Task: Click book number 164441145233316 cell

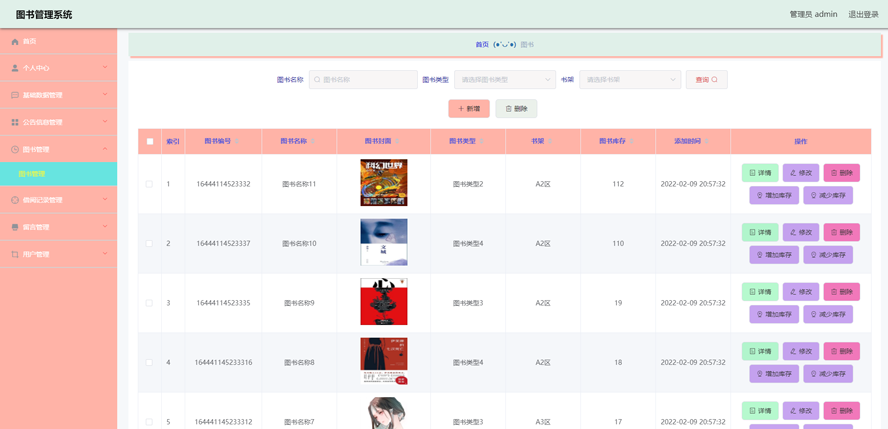Action: [x=223, y=362]
